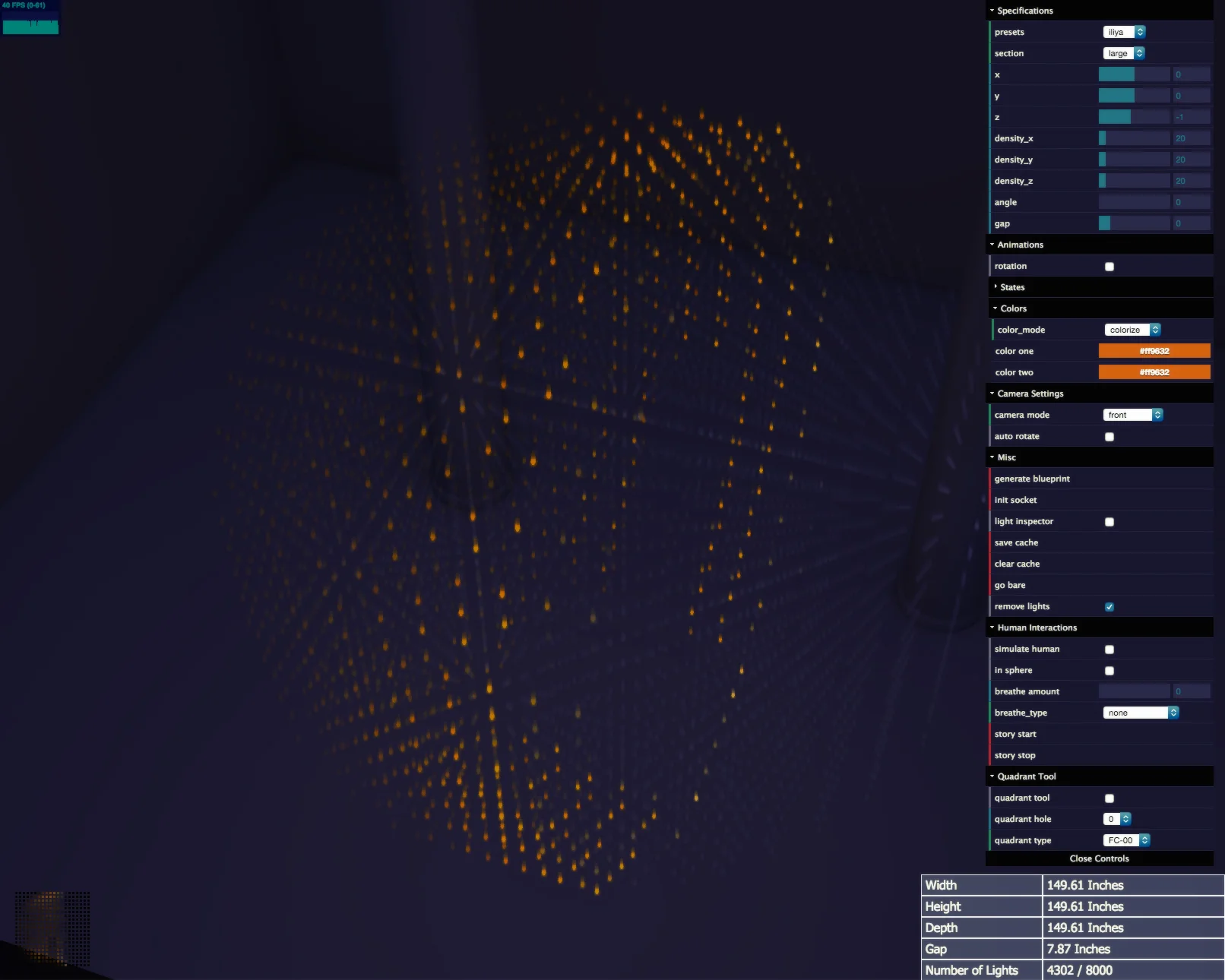The image size is (1225, 980).
Task: Collapse the Specifications folder
Action: pos(1099,11)
